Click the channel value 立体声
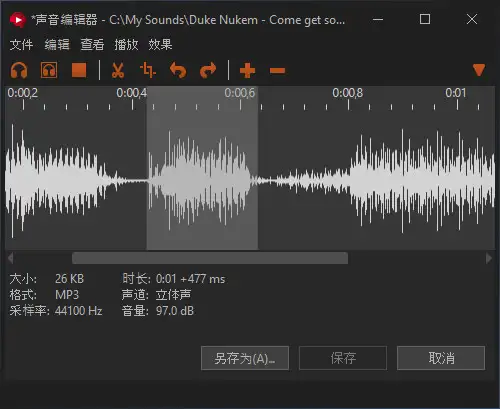Screen dimensions: 500x409 [173, 295]
